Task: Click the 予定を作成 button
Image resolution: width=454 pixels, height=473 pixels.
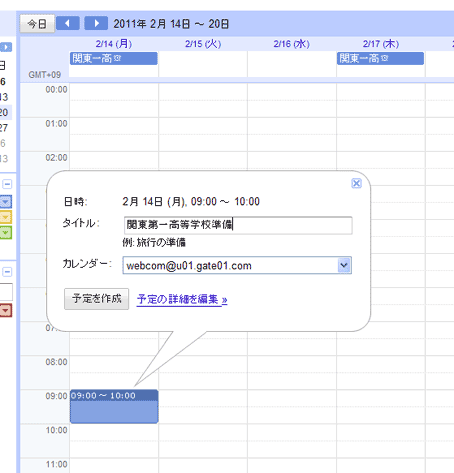Action: point(96,299)
